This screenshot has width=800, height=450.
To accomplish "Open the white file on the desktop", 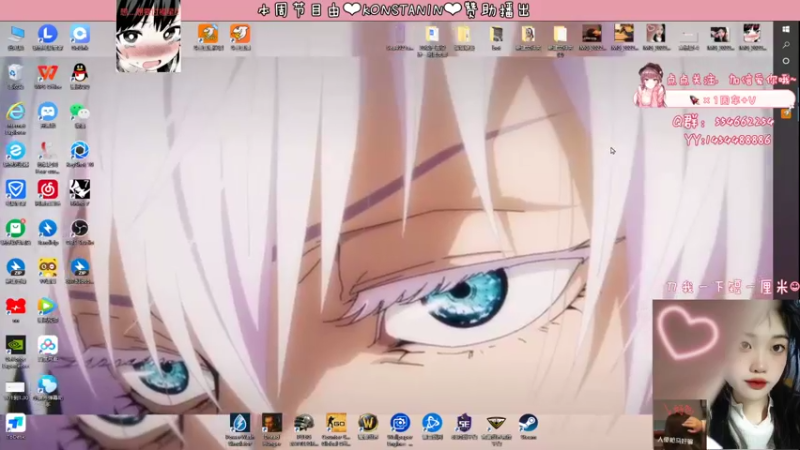I will point(16,388).
